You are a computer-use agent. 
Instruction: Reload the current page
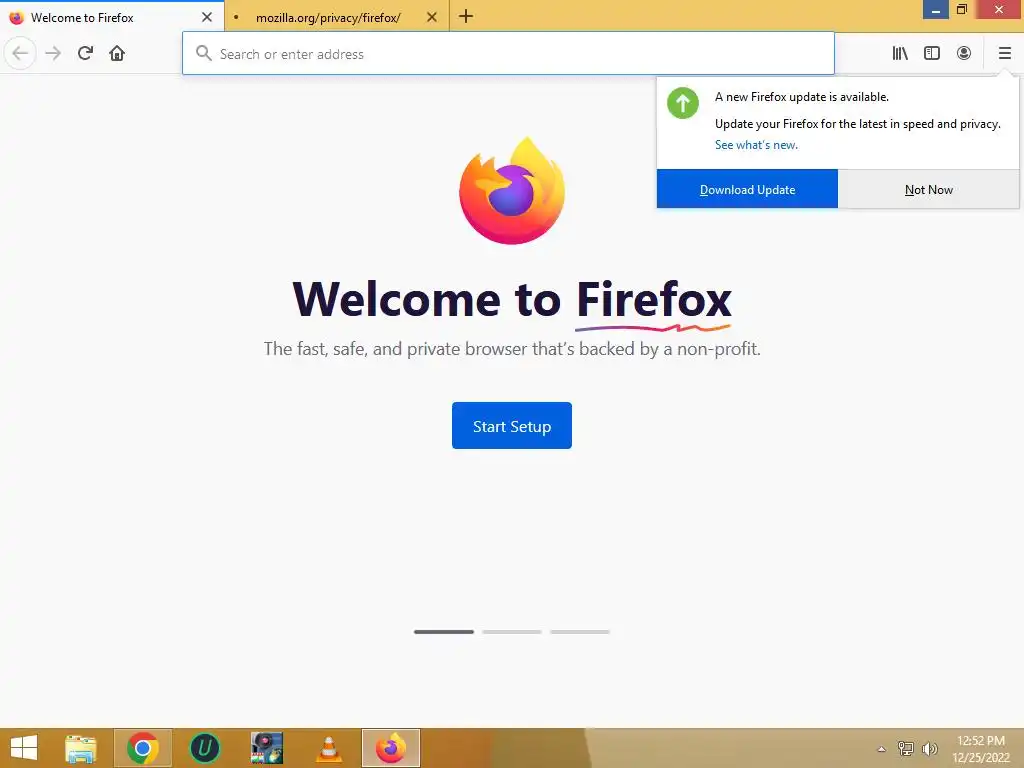point(85,54)
